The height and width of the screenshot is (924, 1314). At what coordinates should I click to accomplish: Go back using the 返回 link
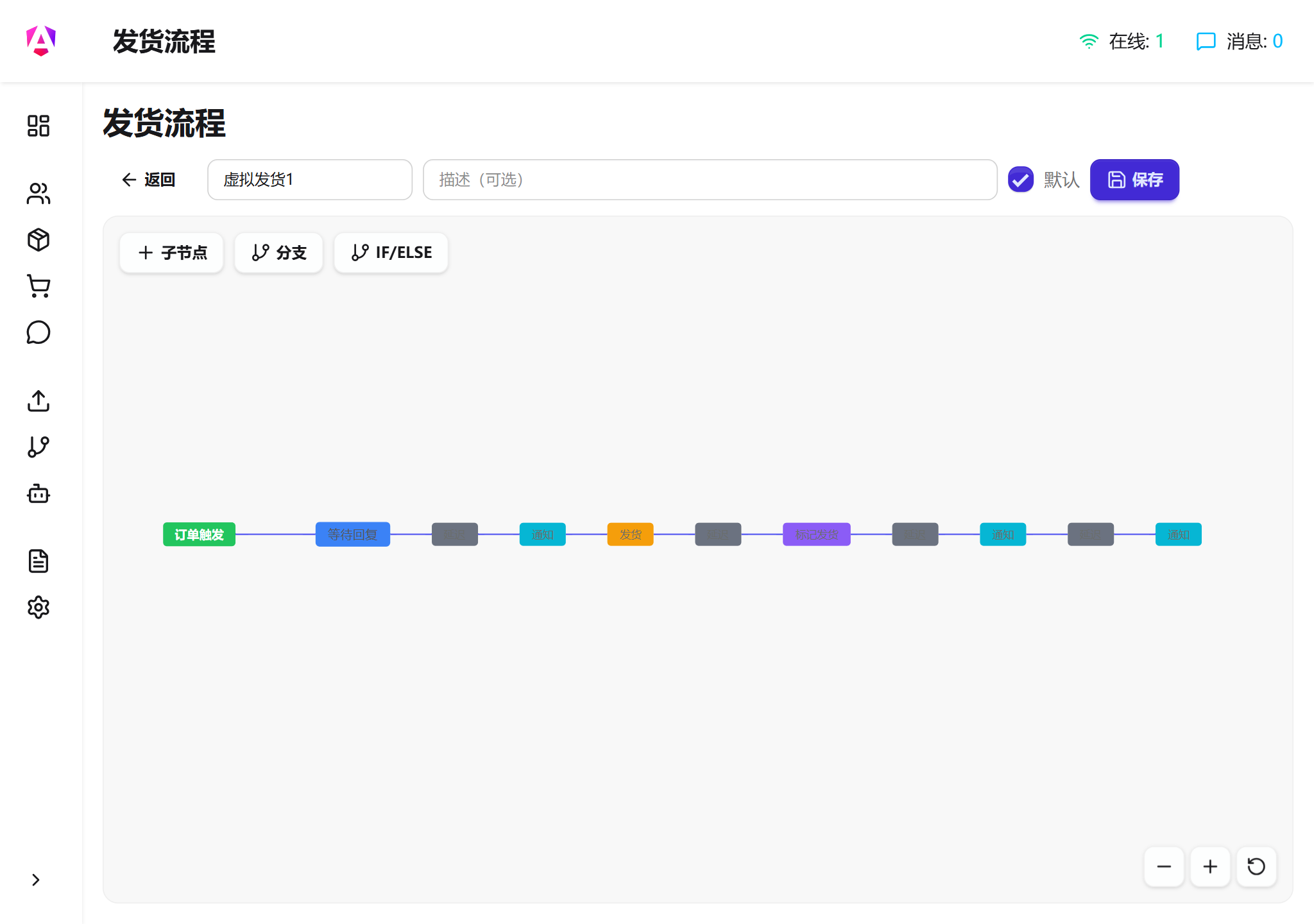tap(148, 180)
